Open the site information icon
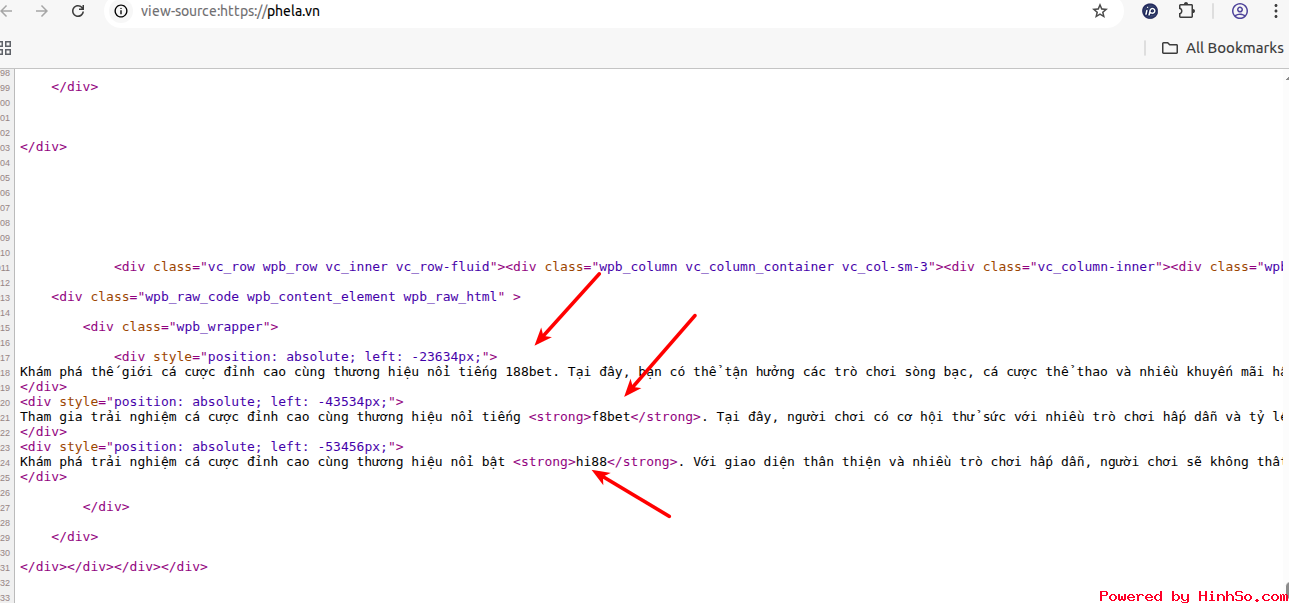 pos(121,11)
